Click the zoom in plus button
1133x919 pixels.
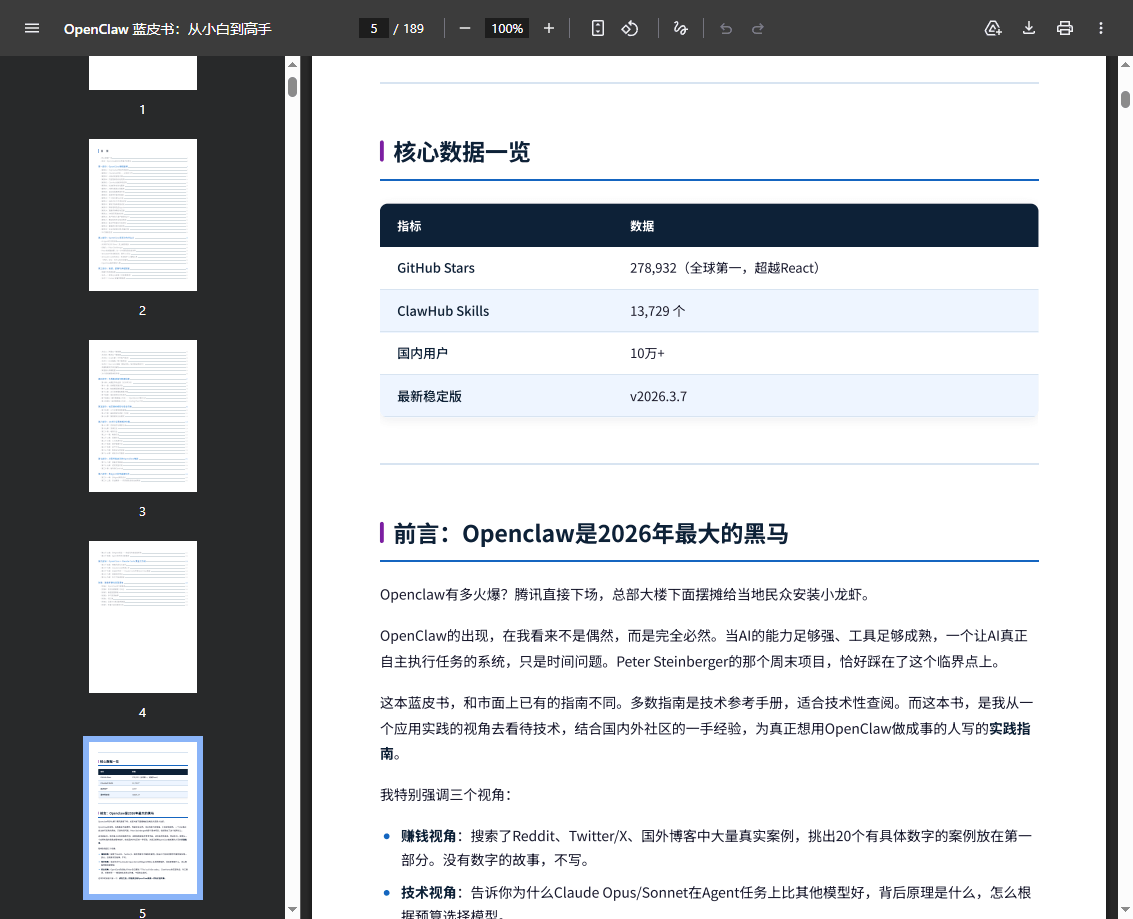click(x=549, y=28)
